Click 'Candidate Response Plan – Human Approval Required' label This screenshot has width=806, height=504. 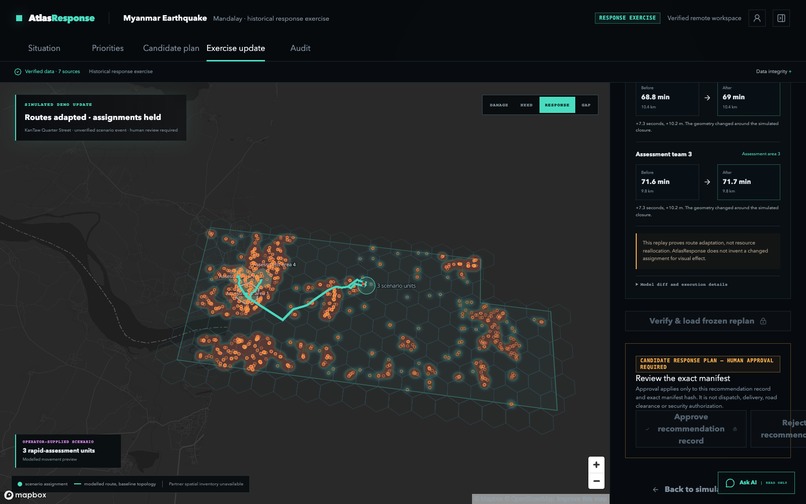[707, 364]
